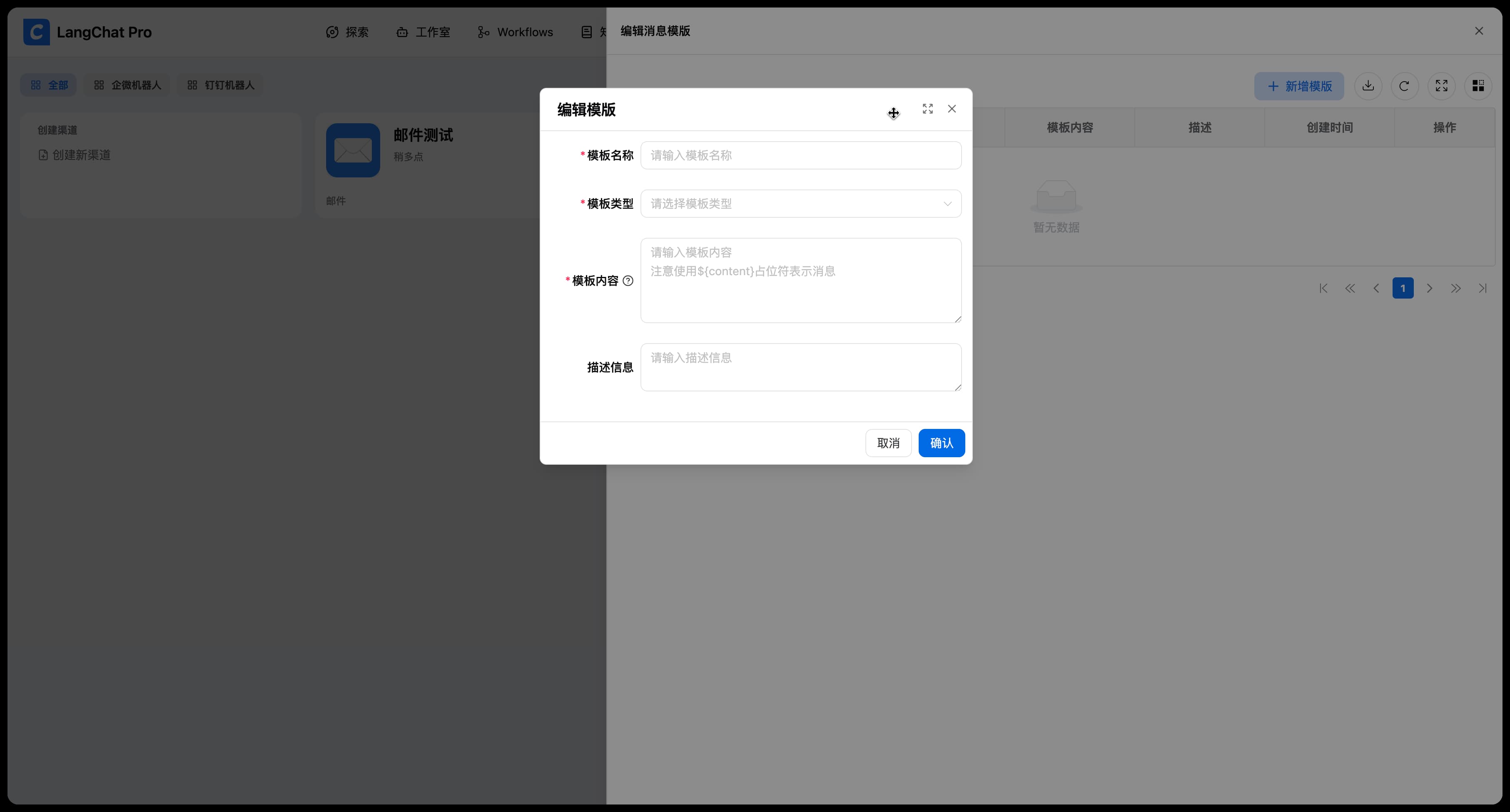Click the LangChat Pro logo icon
The image size is (1510, 812).
36,32
